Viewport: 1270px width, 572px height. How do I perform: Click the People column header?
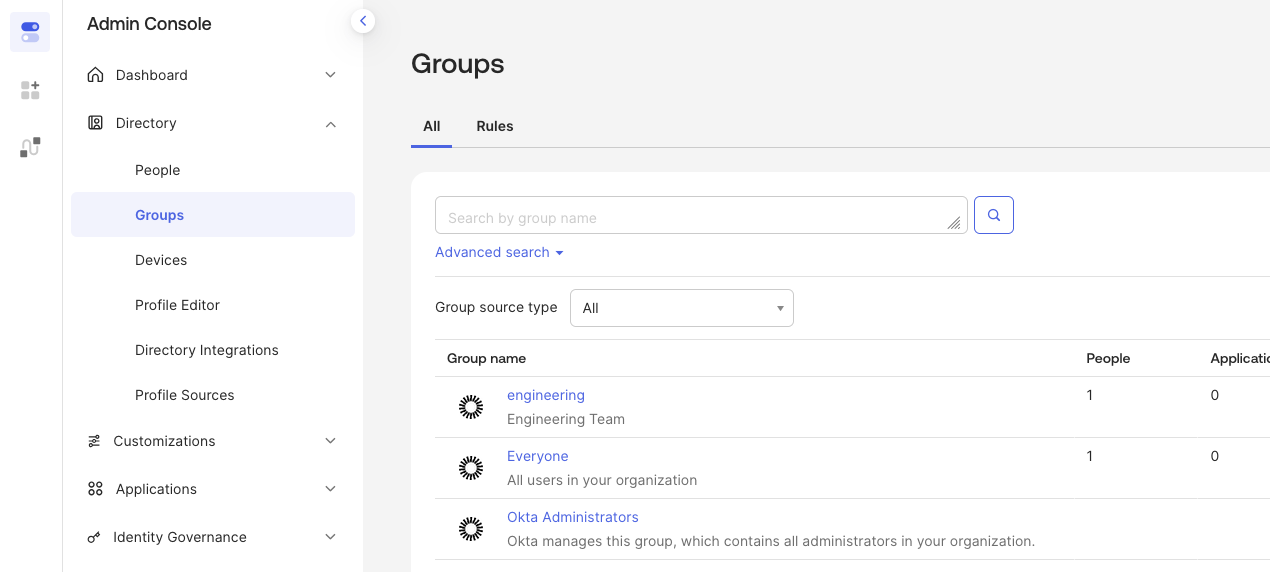tap(1108, 358)
